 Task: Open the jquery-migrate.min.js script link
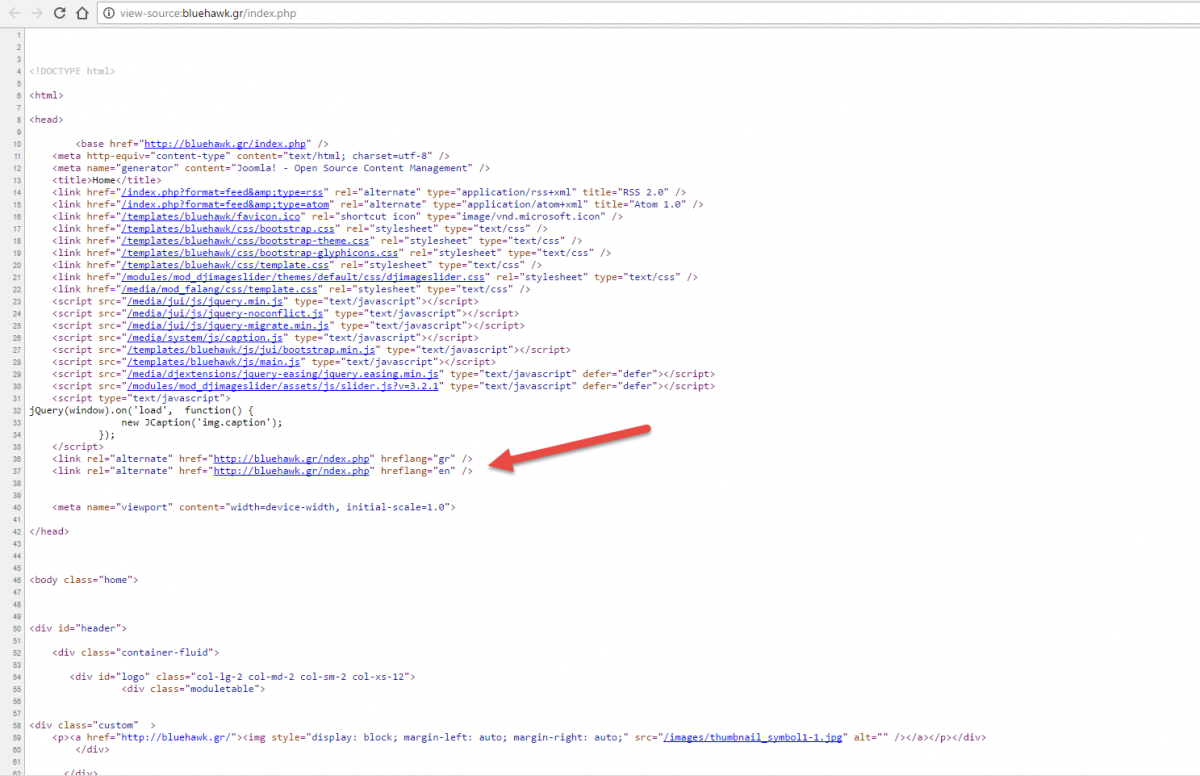coord(229,324)
